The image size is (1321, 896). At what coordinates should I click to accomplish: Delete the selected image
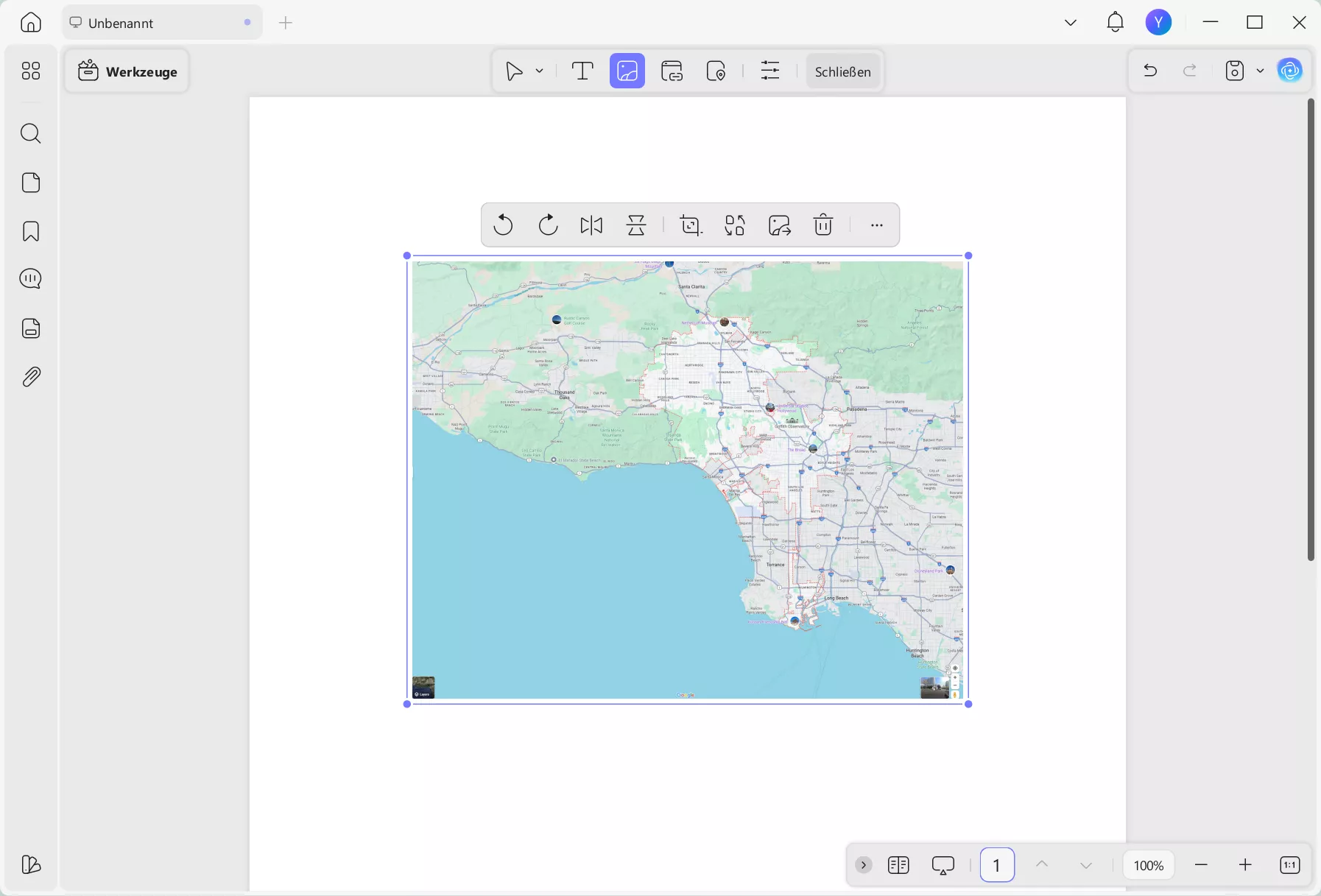click(x=823, y=225)
